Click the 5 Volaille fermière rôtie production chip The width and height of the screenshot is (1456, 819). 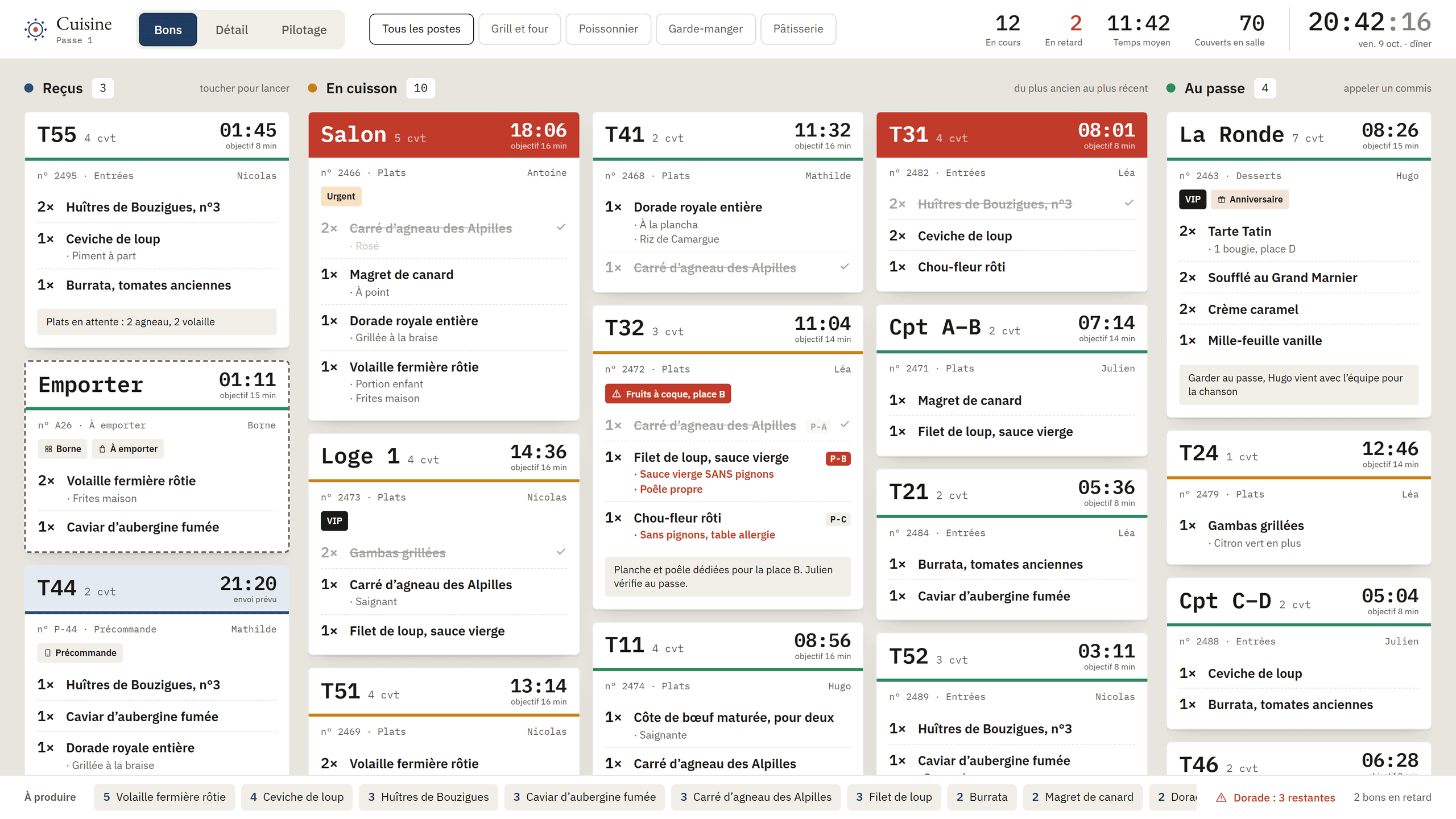[164, 797]
